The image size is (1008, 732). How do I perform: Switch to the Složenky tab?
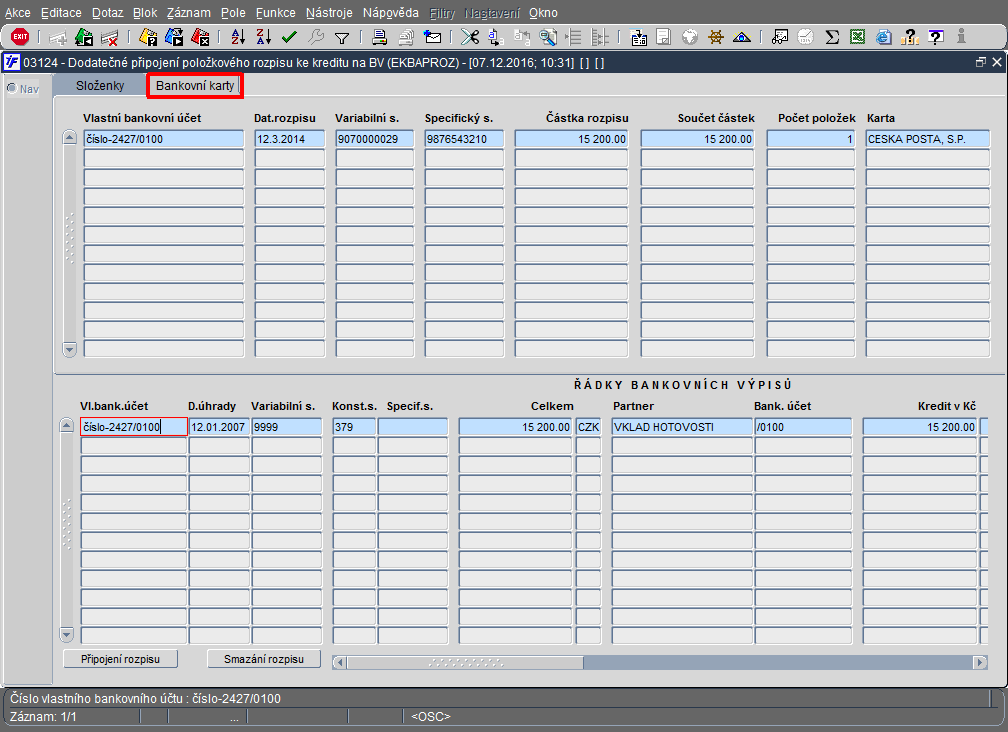point(100,86)
